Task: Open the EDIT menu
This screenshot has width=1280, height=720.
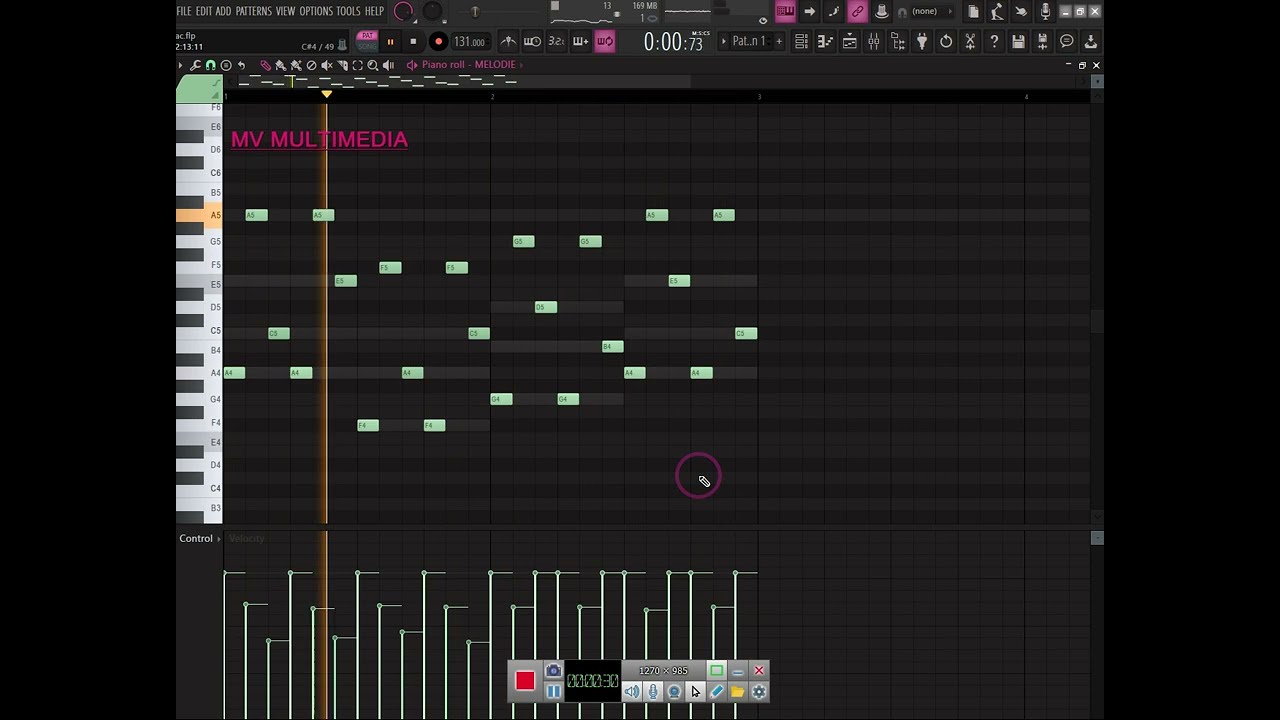Action: (x=204, y=11)
